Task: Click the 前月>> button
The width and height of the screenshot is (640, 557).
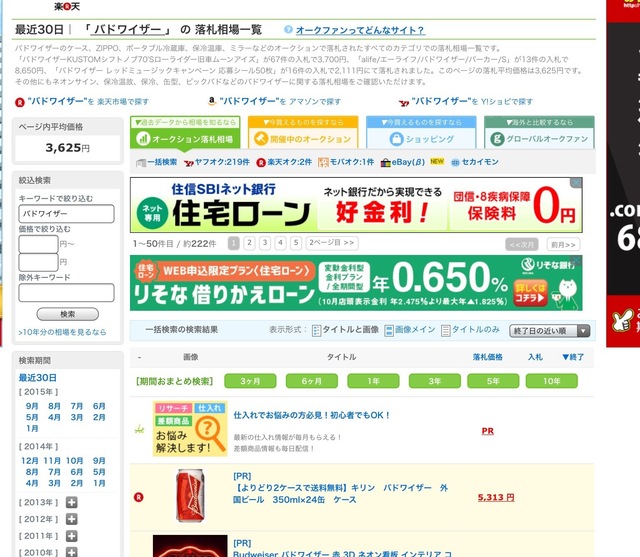Action: click(x=563, y=245)
